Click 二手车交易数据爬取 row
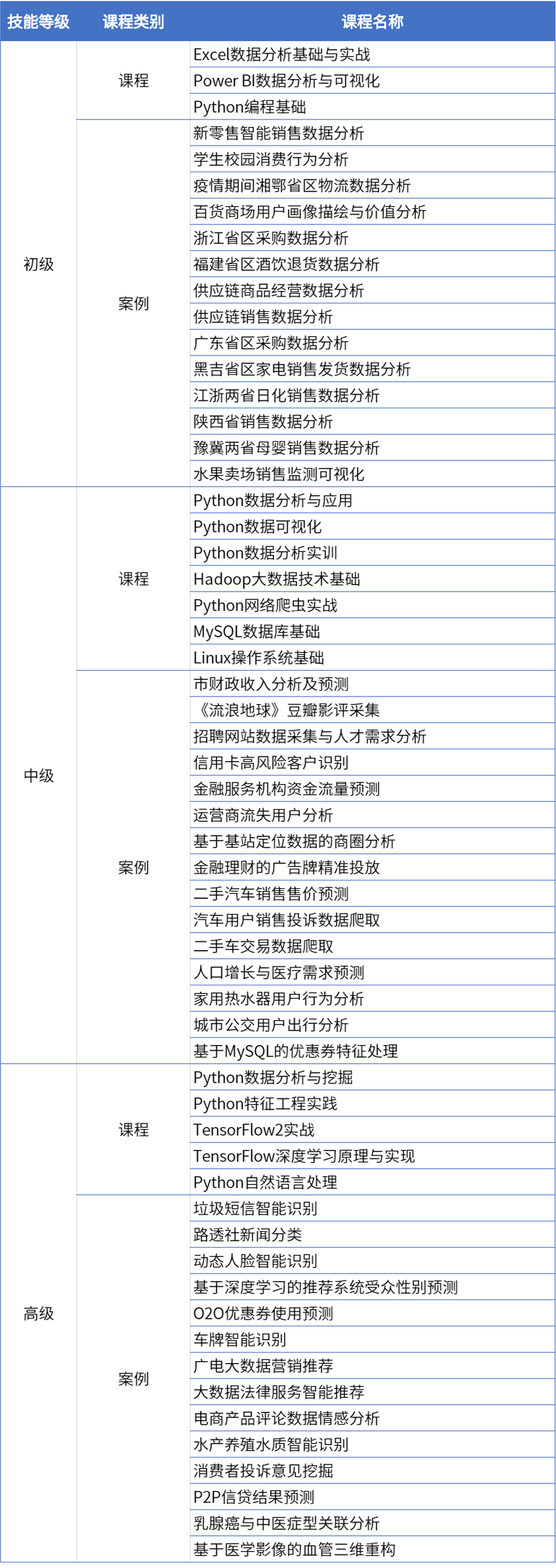The height and width of the screenshot is (1568, 556). 373,946
